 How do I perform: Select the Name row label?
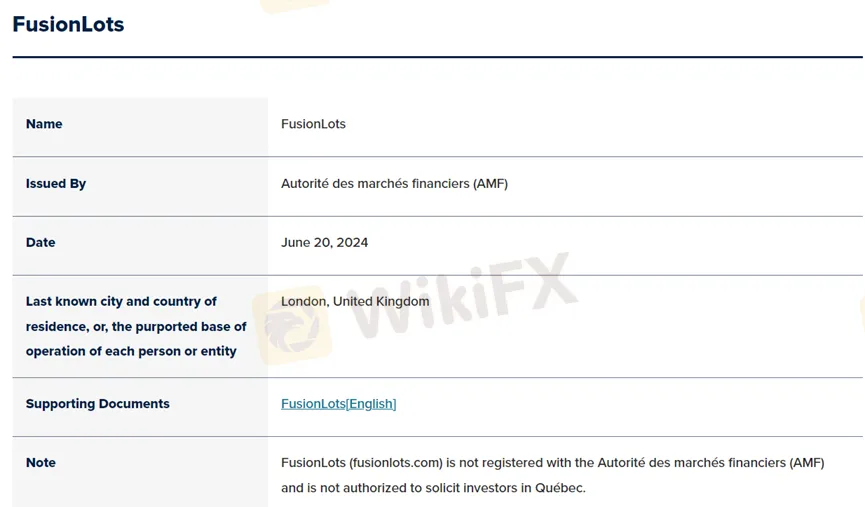point(44,124)
